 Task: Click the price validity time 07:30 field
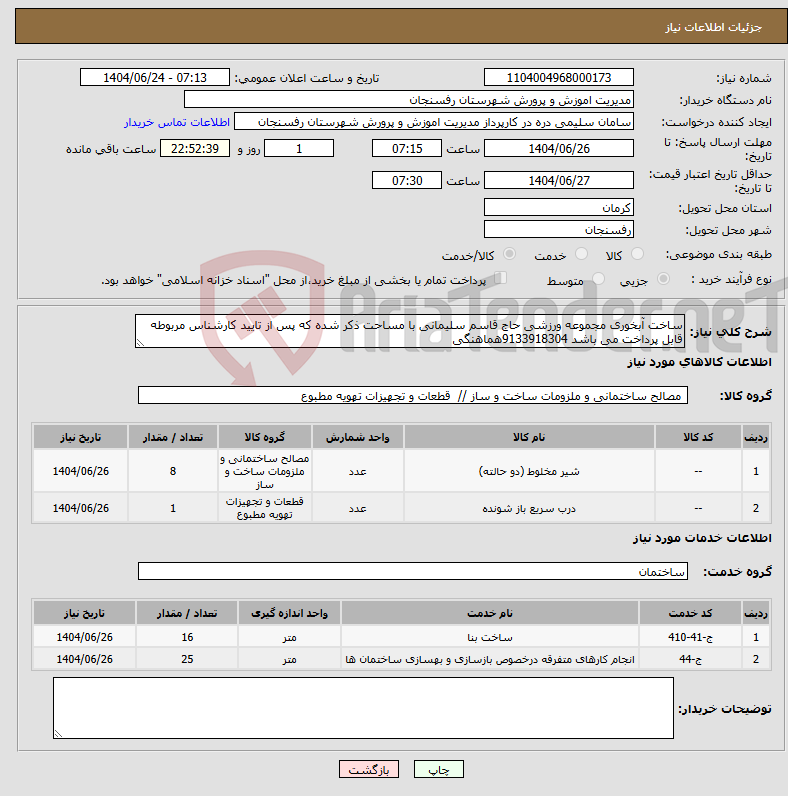pyautogui.click(x=407, y=180)
